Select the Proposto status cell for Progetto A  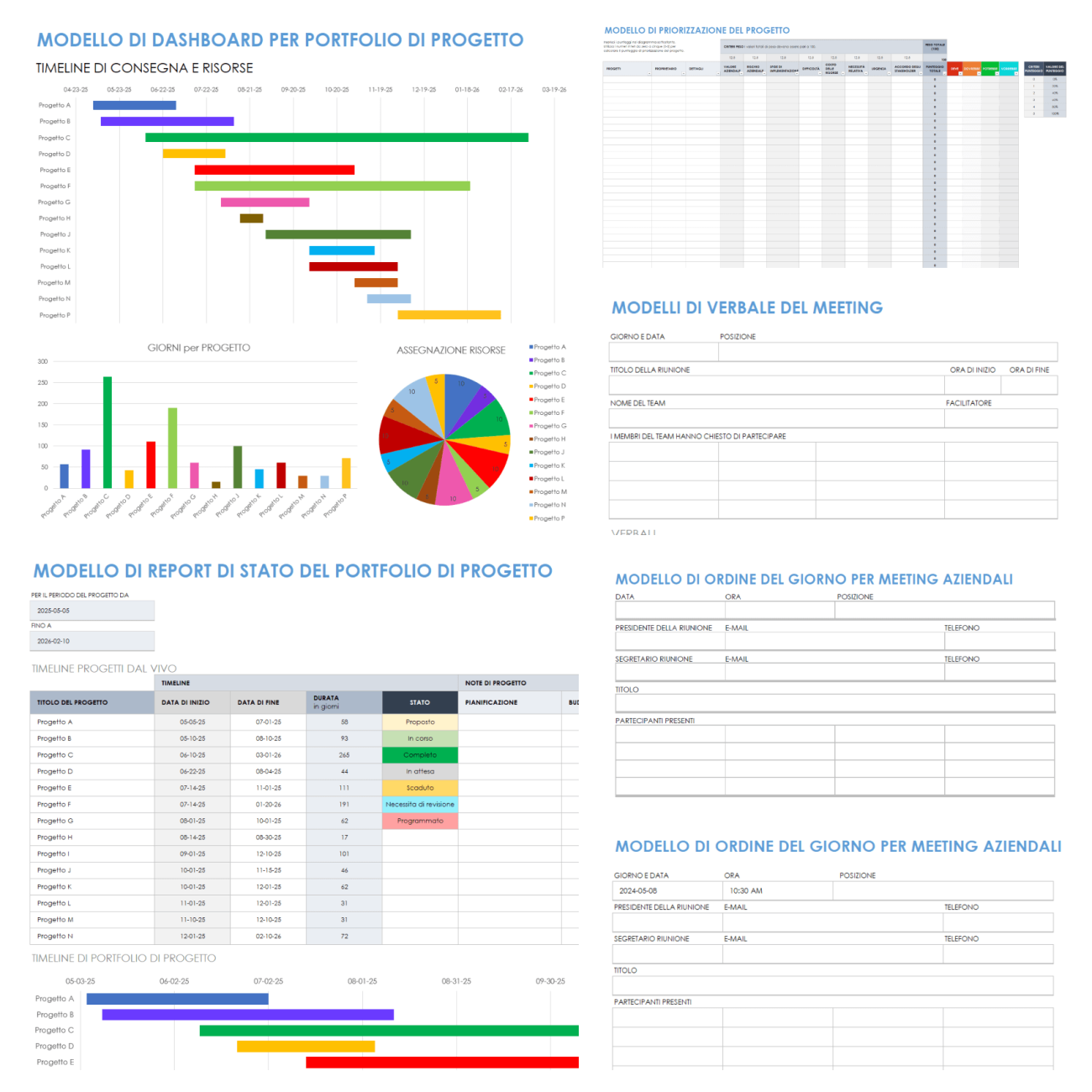(x=420, y=722)
